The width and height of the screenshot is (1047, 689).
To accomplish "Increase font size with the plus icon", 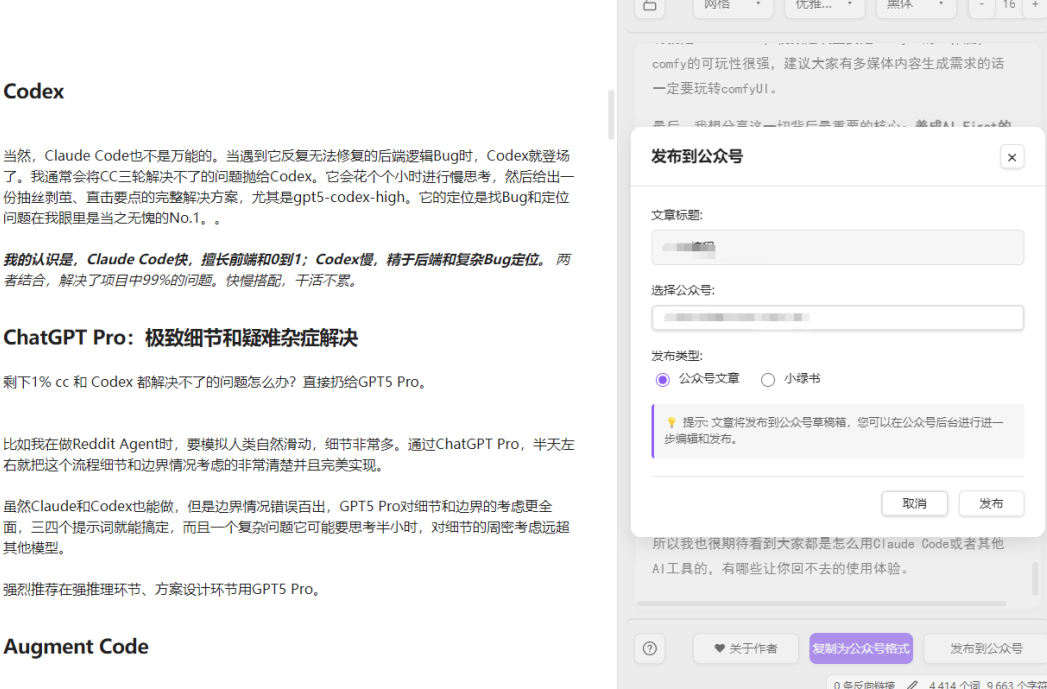I will pos(1035,6).
